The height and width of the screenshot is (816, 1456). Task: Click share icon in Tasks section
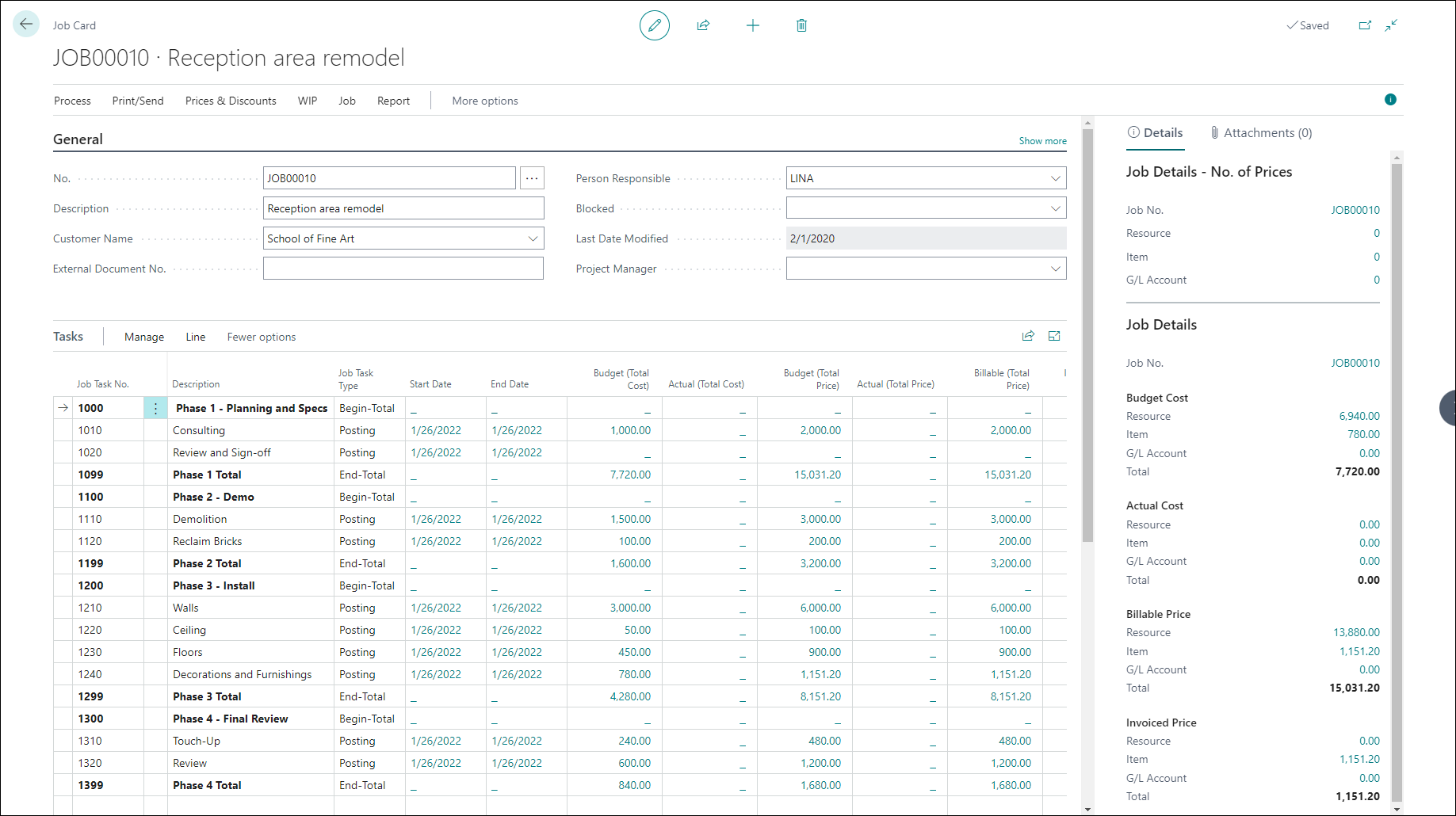(1028, 336)
